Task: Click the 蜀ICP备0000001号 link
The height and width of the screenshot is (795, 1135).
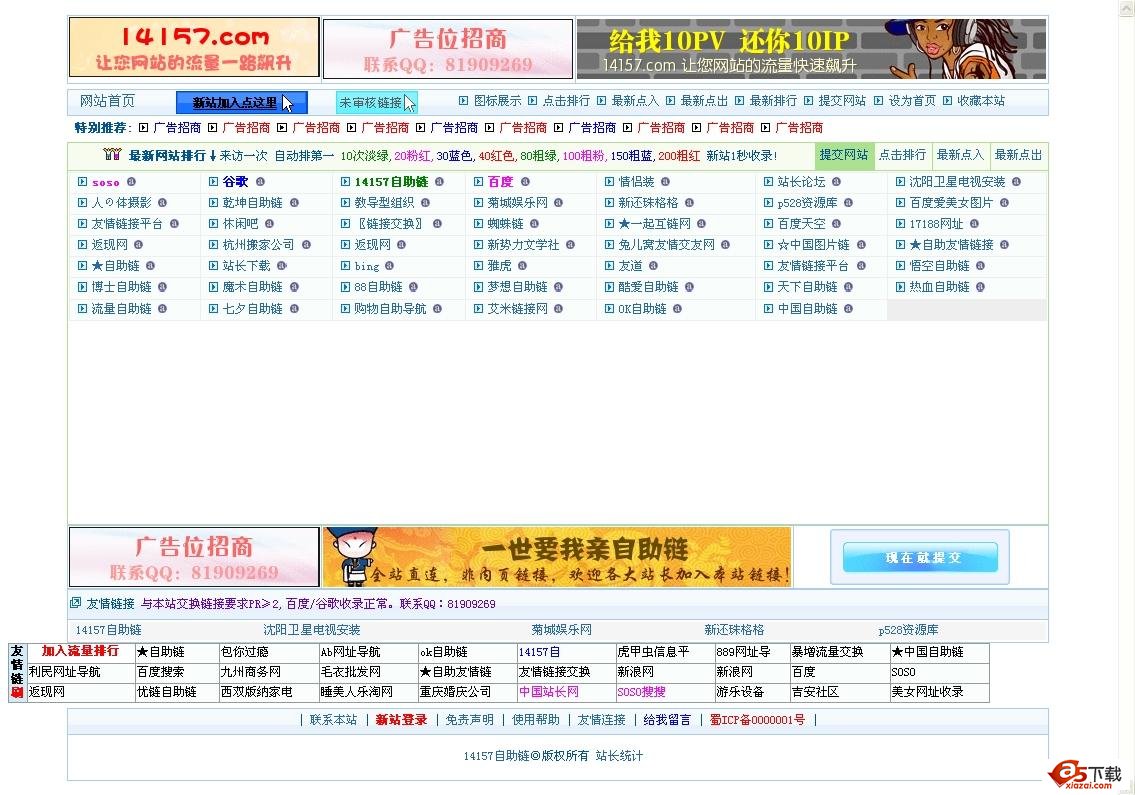Action: point(757,720)
